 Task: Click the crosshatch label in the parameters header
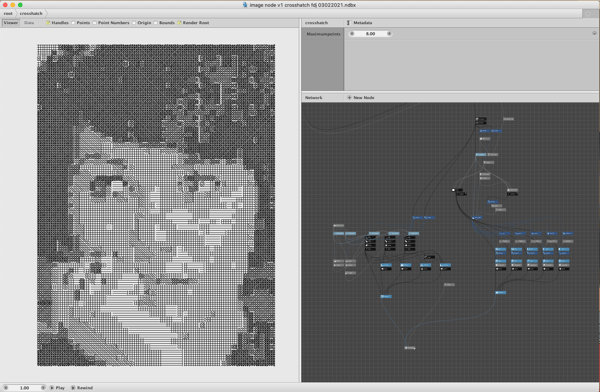(x=316, y=23)
